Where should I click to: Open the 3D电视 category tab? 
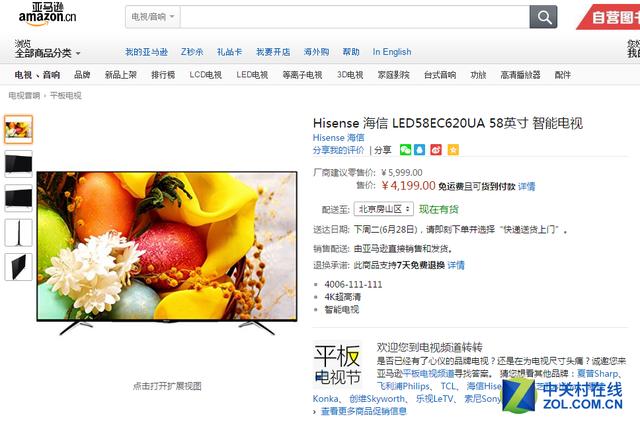(x=350, y=75)
